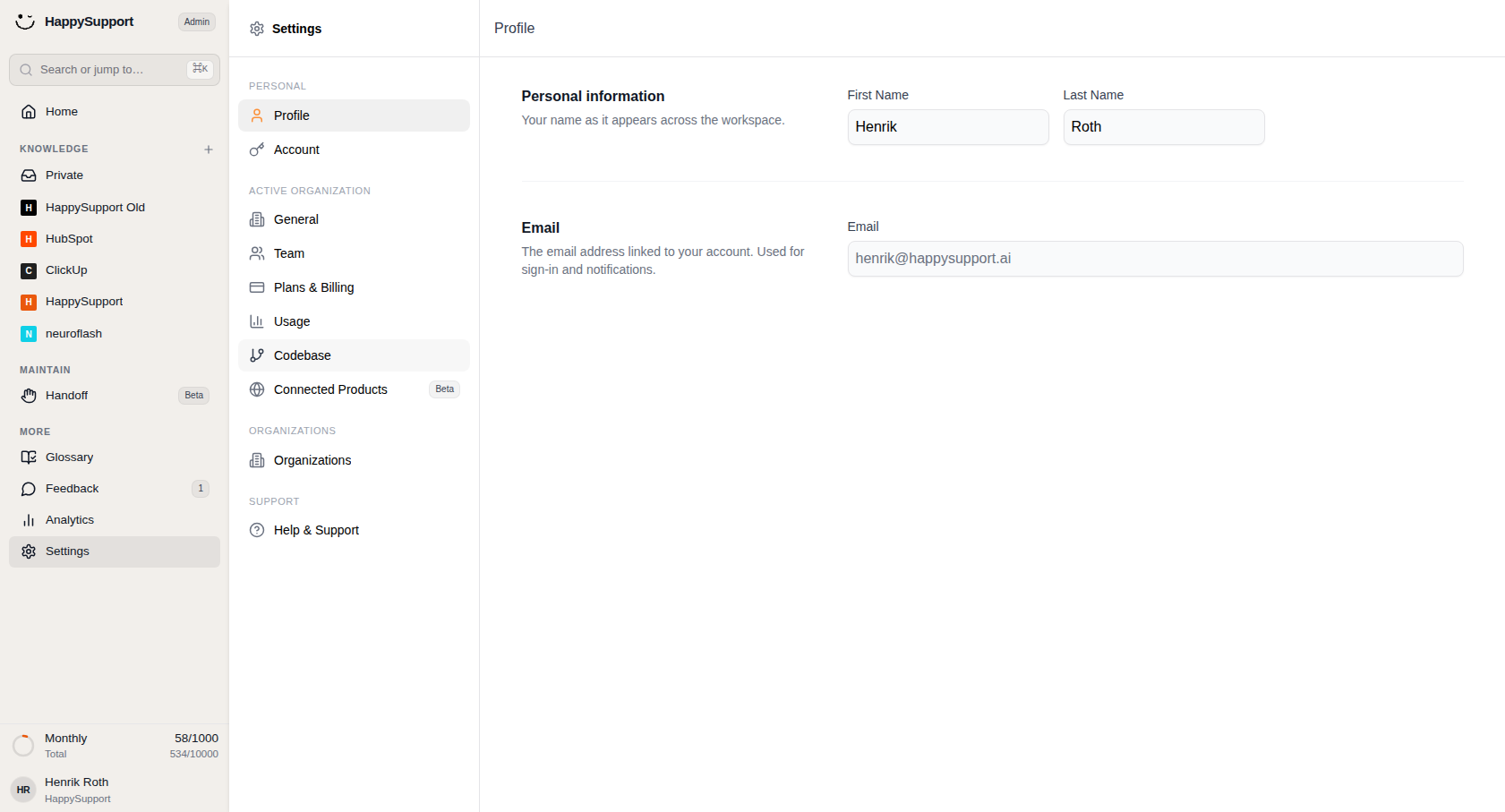Click the Settings header gear icon

(x=257, y=29)
